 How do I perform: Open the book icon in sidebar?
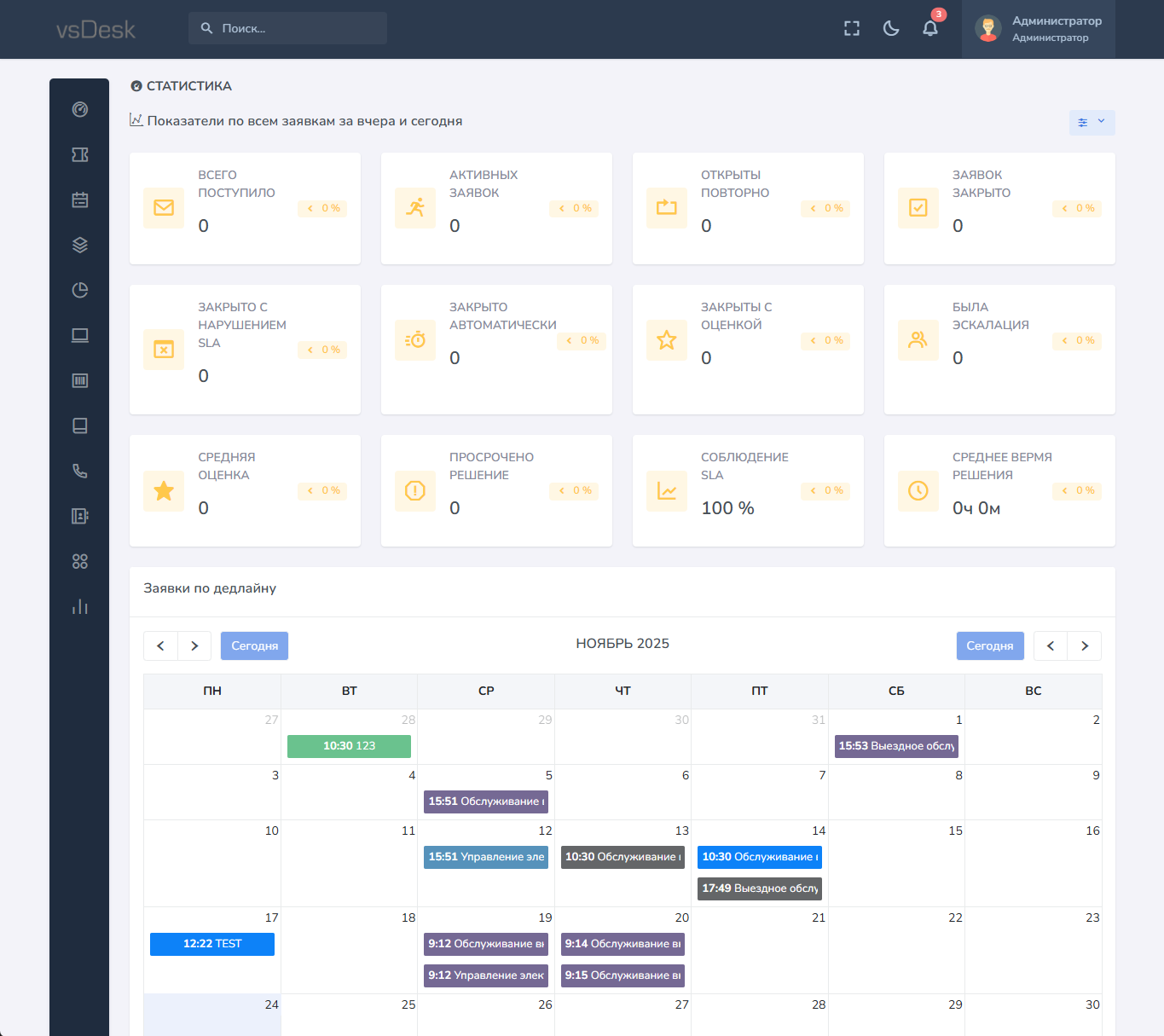coord(80,425)
